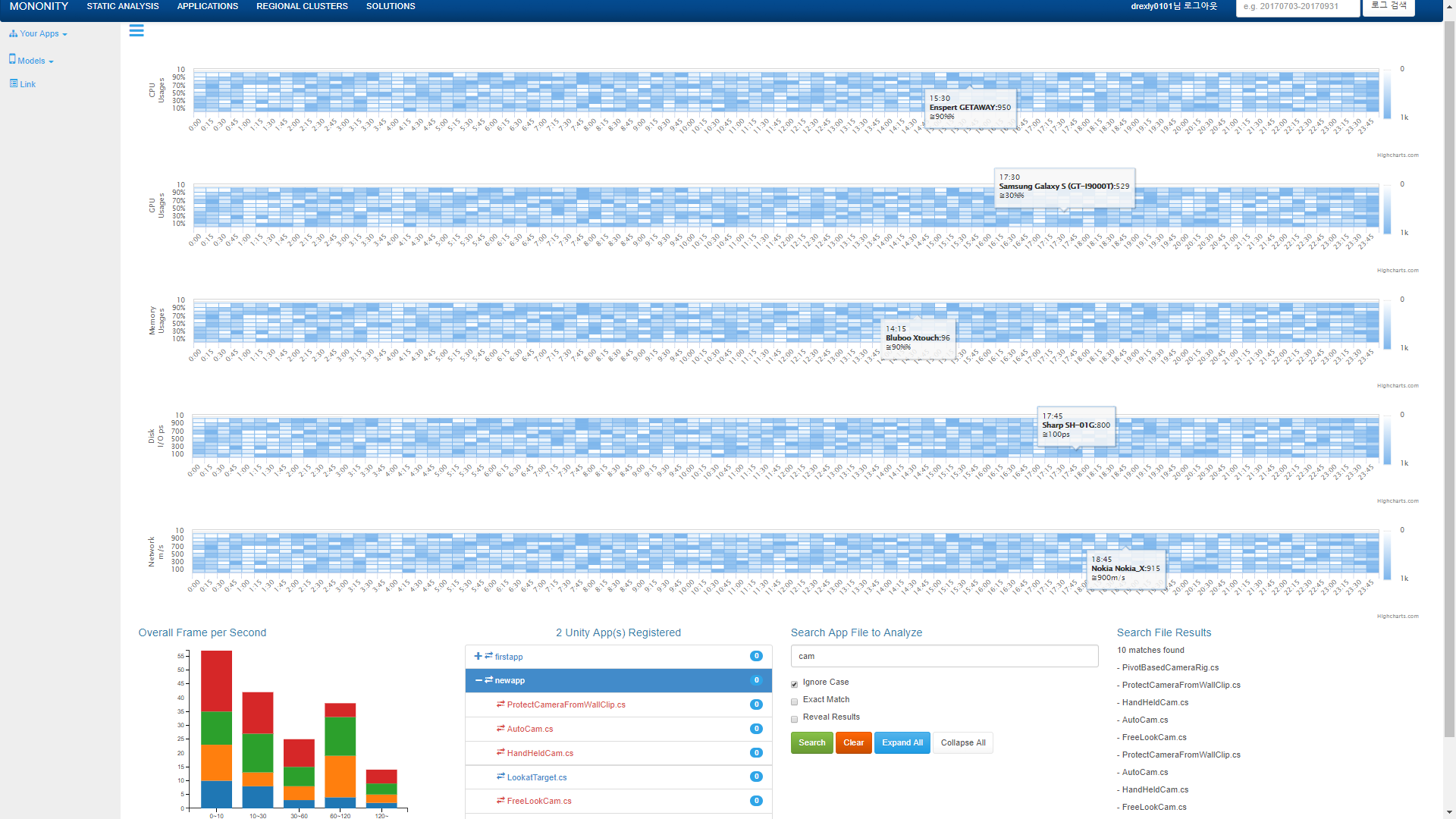1456x819 pixels.
Task: Click the swap icon beside FreeLookCam.cs
Action: click(x=500, y=801)
